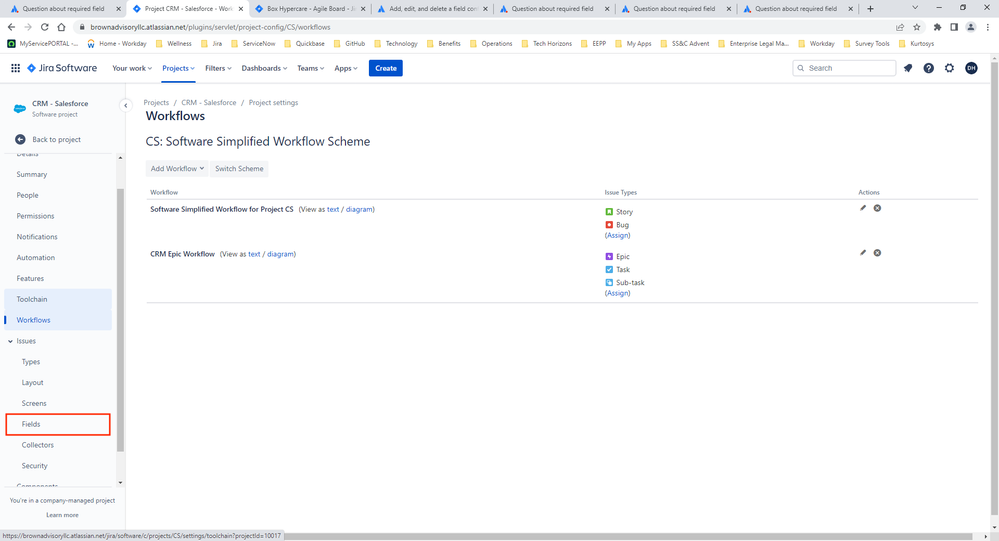Open the Teams dropdown menu
Screen dimensions: 999x541
click(310, 68)
